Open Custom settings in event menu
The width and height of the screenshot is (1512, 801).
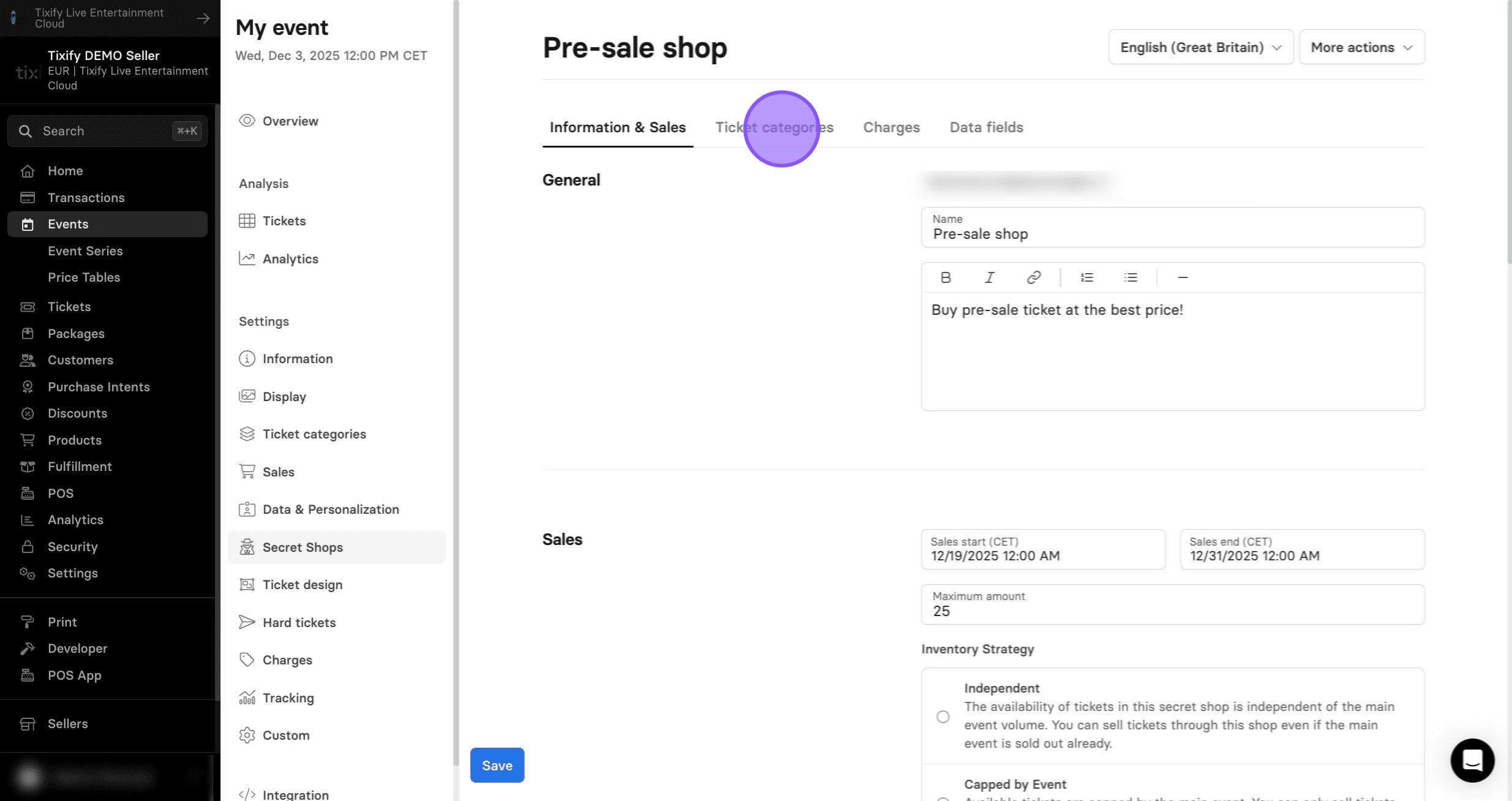[x=336, y=735]
